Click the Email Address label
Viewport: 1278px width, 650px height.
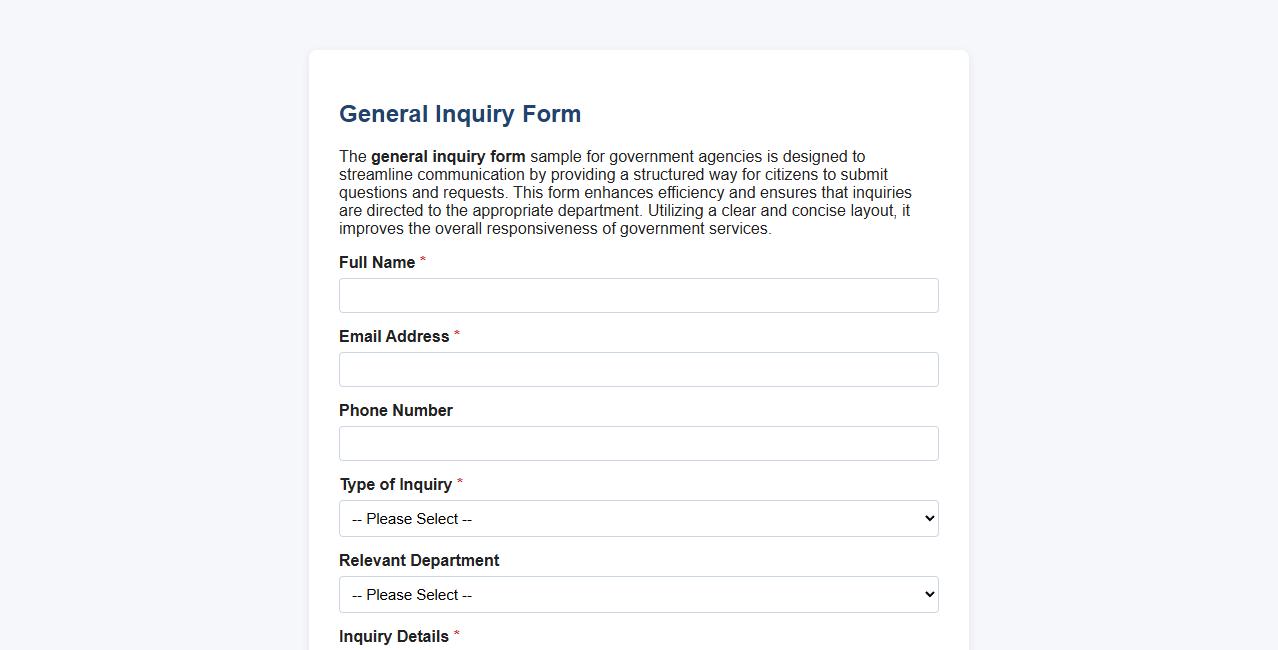click(x=394, y=336)
